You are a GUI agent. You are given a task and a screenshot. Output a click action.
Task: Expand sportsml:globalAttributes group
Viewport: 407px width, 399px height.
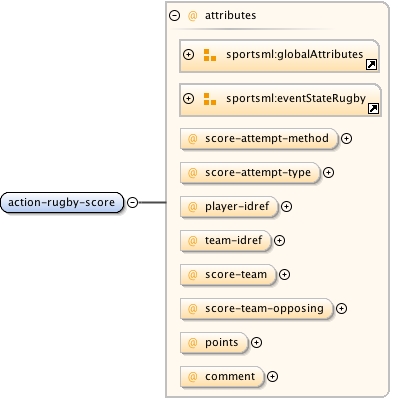[189, 54]
